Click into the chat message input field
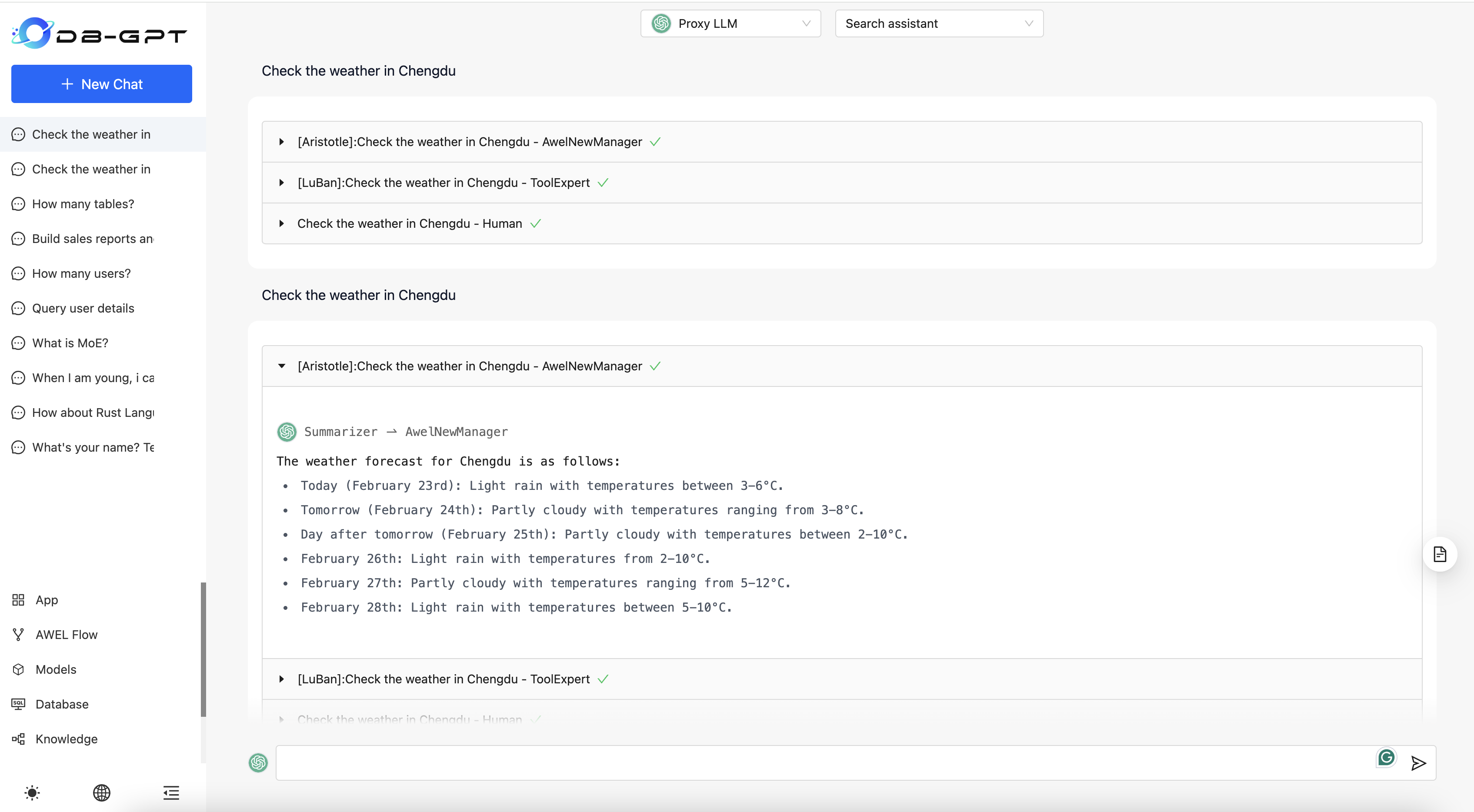This screenshot has height=812, width=1474. tap(824, 763)
